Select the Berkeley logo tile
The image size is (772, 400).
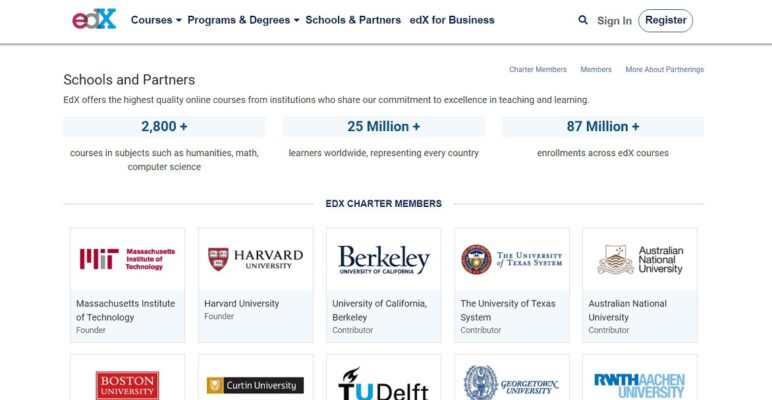coord(383,260)
